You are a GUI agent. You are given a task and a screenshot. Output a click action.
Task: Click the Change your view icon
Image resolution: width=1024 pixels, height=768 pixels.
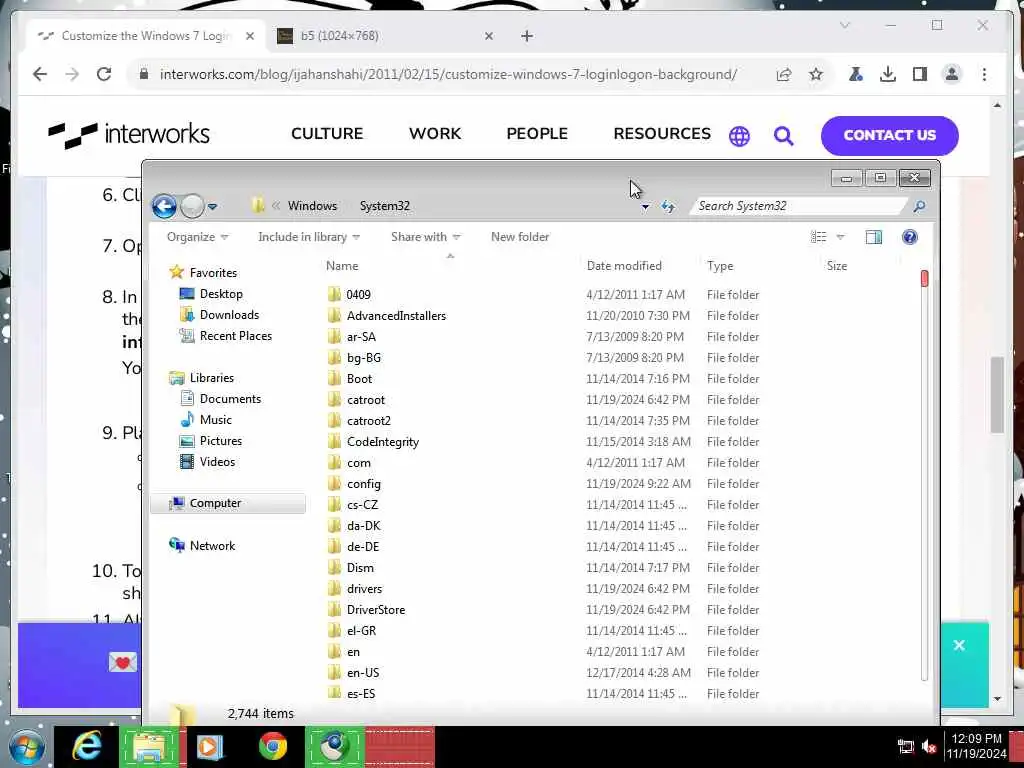click(x=818, y=237)
